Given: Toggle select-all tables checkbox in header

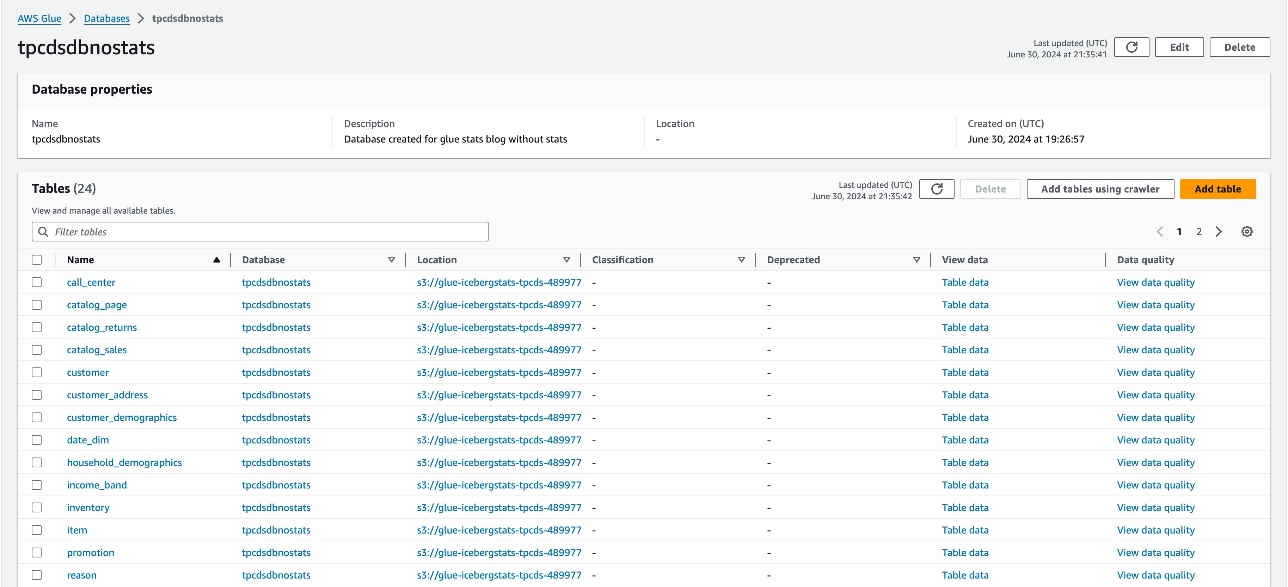Looking at the screenshot, I should [x=37, y=260].
